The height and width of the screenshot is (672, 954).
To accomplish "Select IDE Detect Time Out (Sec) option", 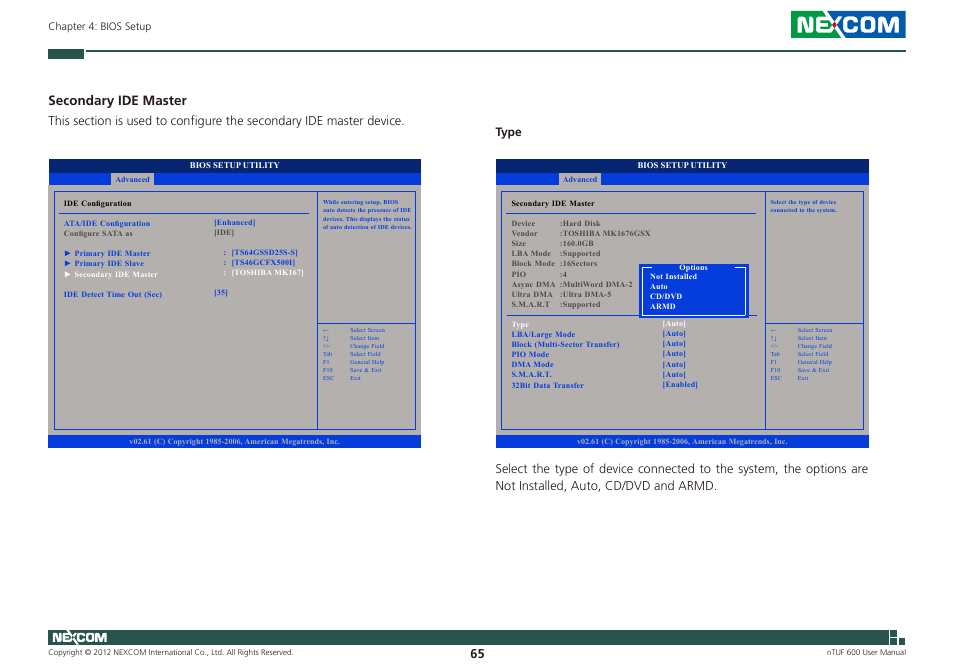I will tap(113, 294).
